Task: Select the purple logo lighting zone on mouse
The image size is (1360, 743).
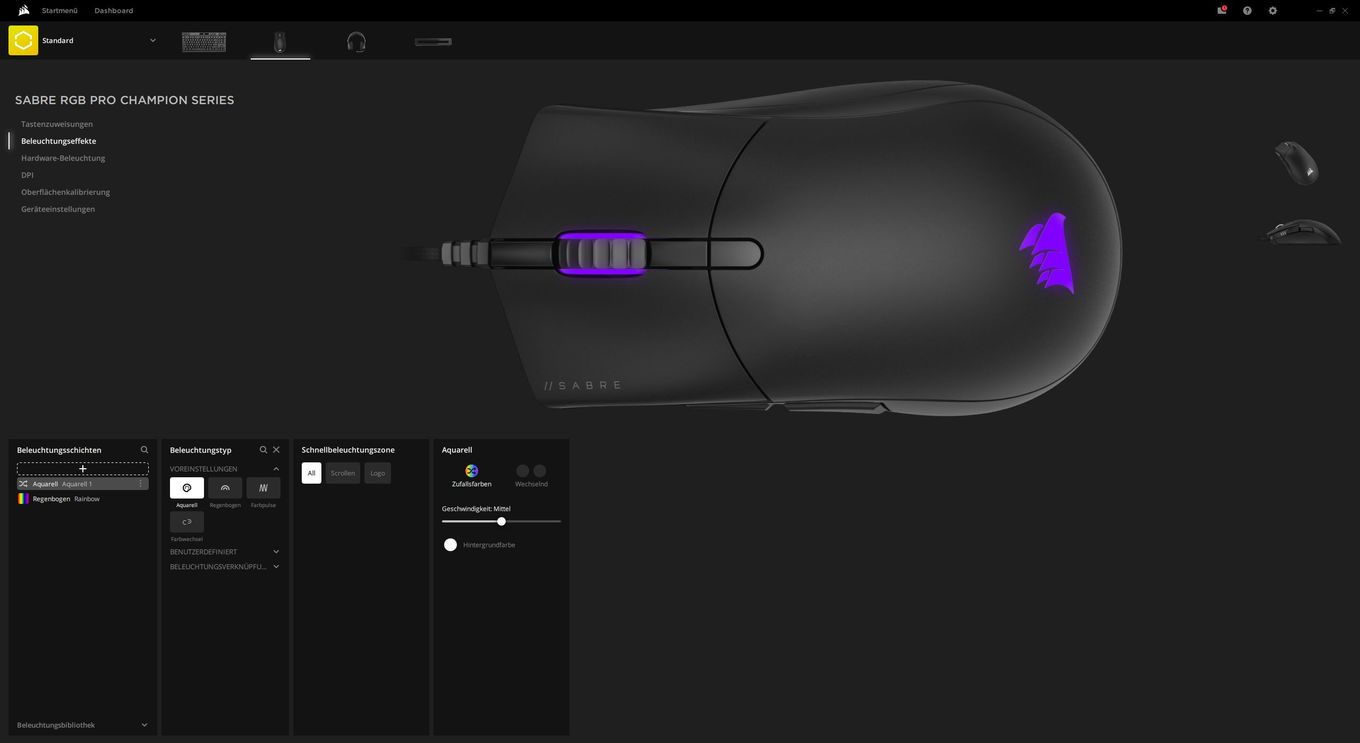Action: coord(1048,252)
